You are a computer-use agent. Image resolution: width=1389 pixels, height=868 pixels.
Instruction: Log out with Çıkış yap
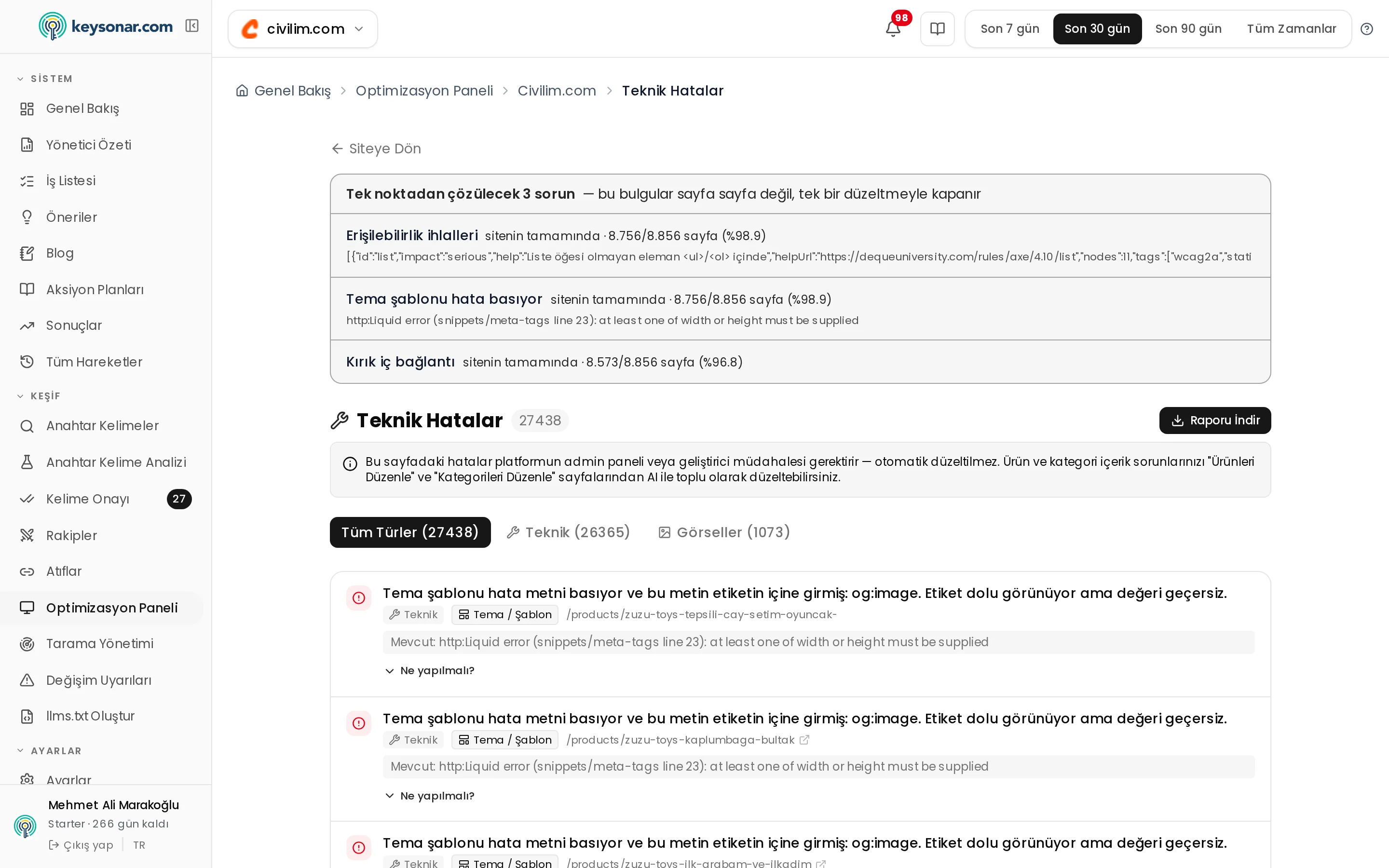point(81,845)
